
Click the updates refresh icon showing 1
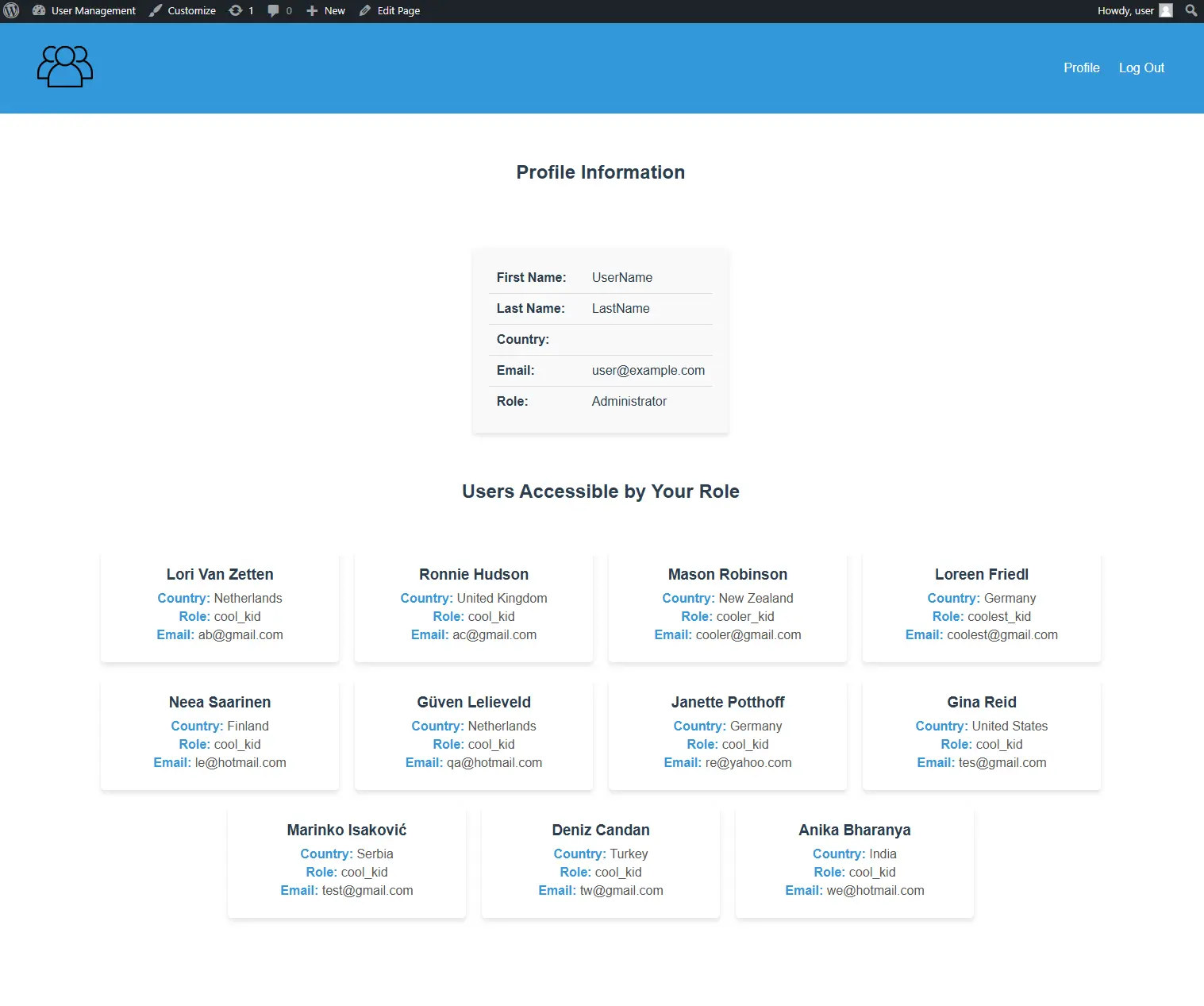coord(235,10)
